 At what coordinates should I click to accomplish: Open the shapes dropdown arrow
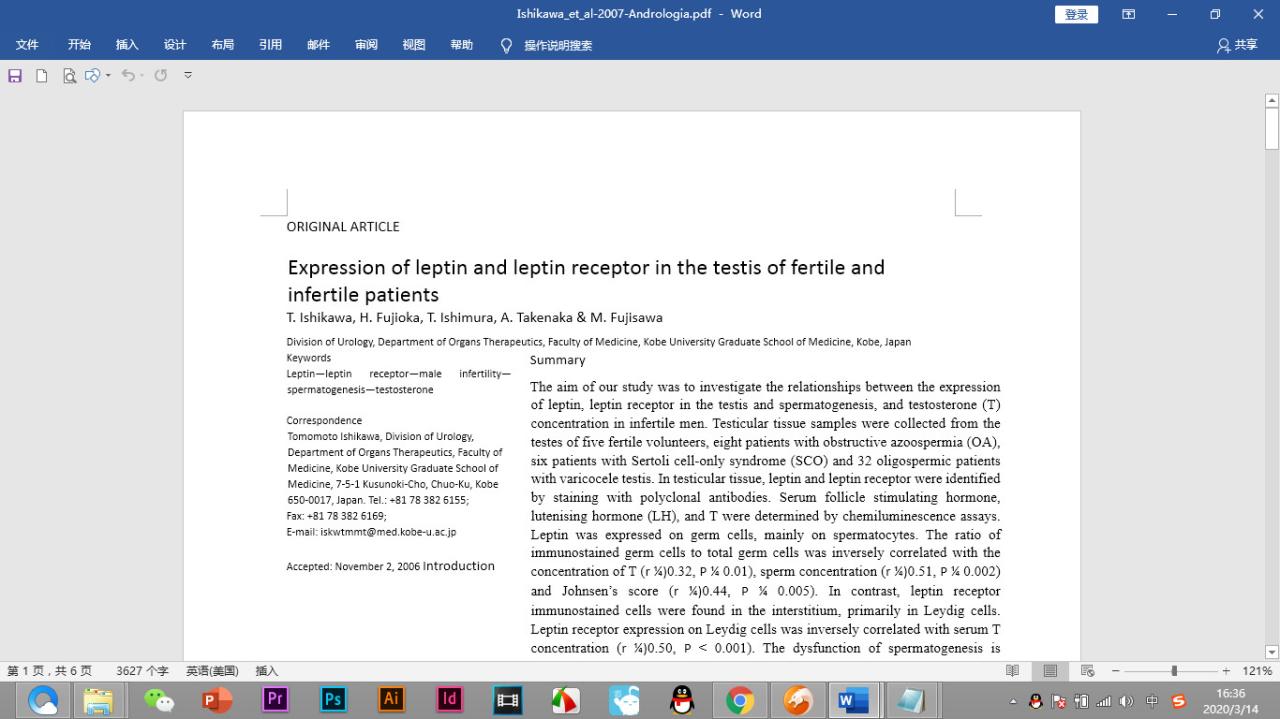click(x=108, y=76)
